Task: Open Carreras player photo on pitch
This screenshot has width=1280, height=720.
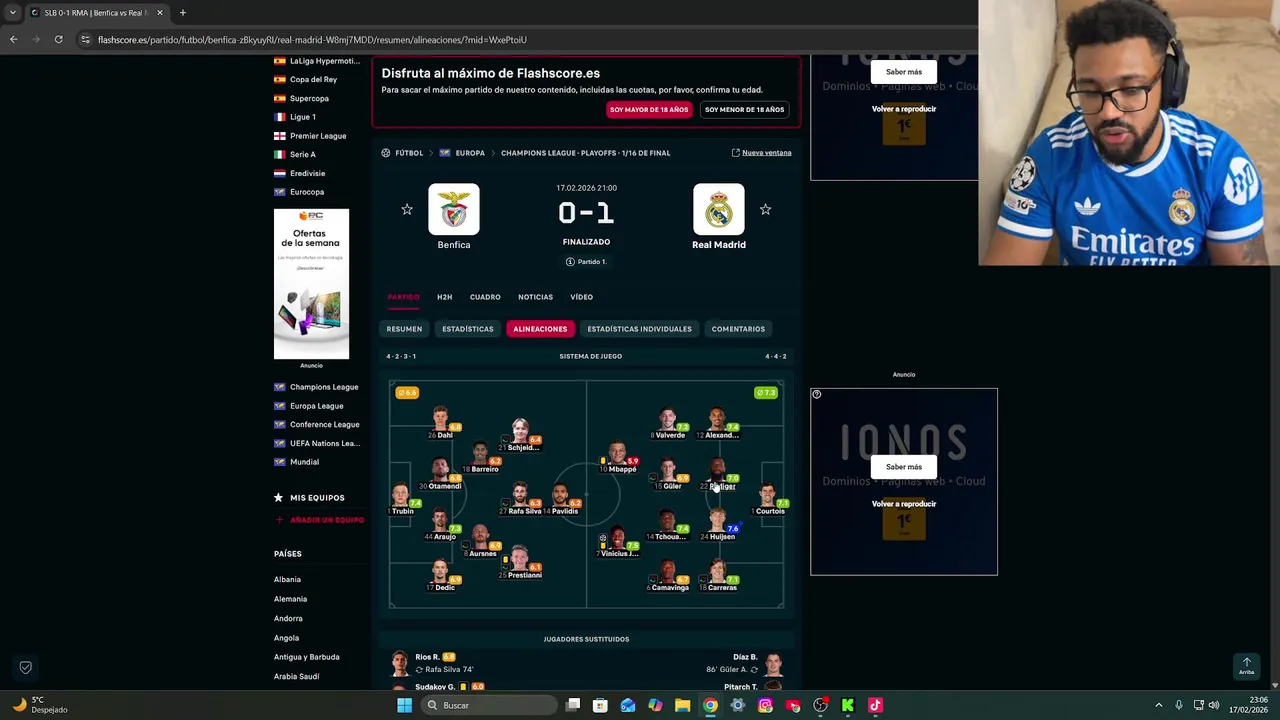Action: [x=717, y=572]
